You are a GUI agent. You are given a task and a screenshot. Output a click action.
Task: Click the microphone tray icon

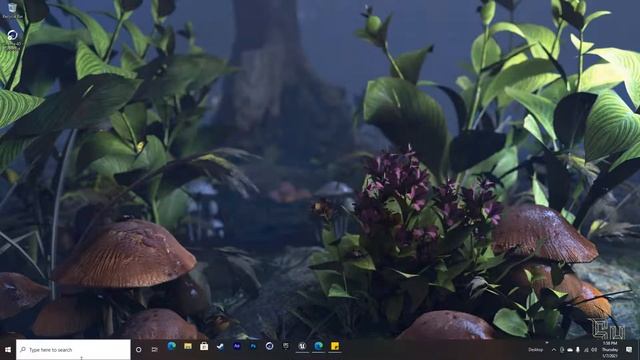578,350
